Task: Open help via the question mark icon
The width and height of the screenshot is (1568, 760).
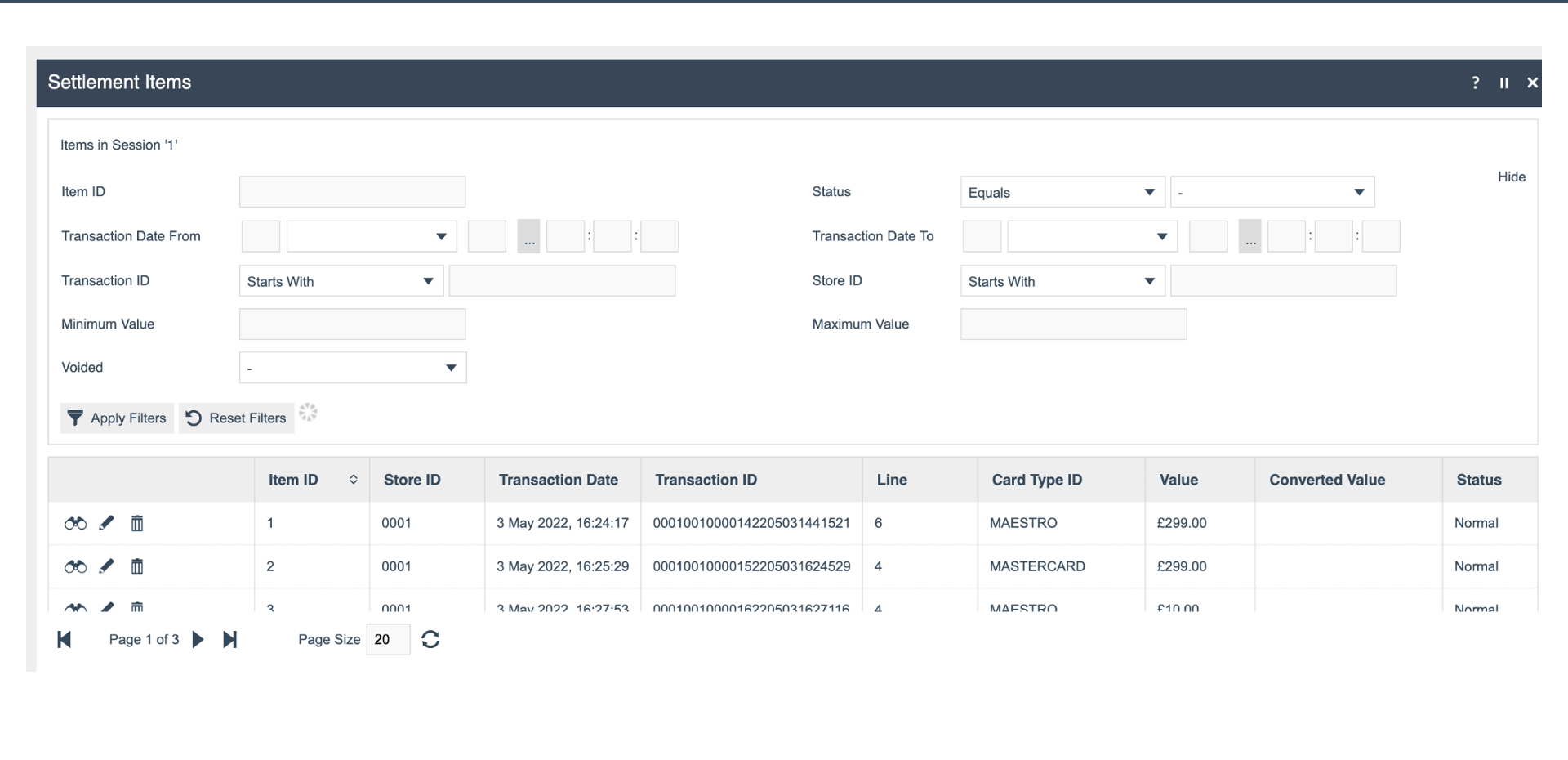Action: click(1476, 83)
